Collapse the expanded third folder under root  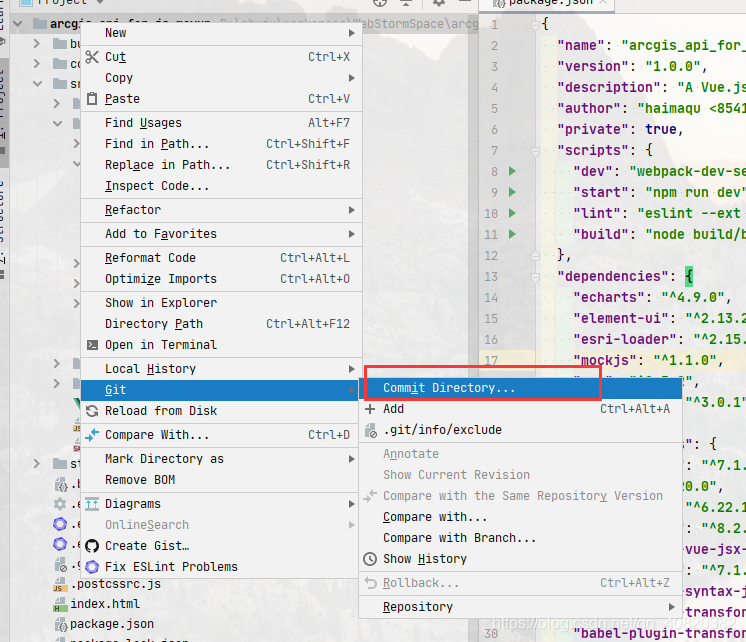[x=38, y=84]
